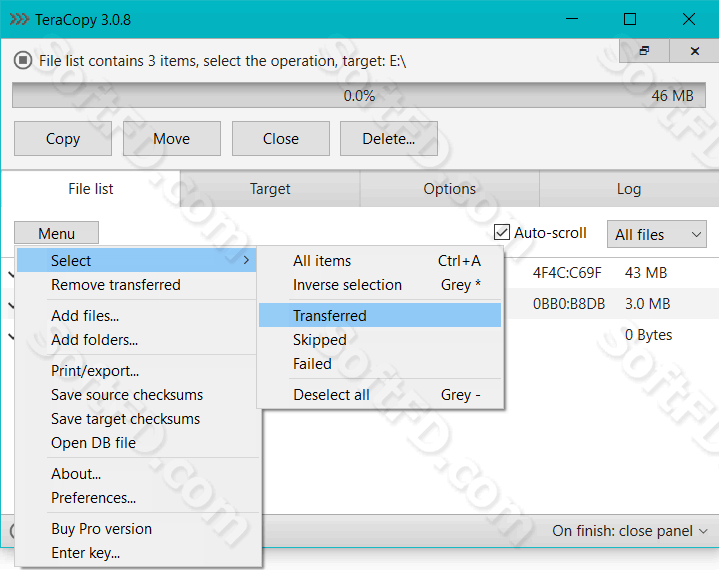This screenshot has width=719, height=570.
Task: Select Skipped in submenu
Action: tap(380, 340)
